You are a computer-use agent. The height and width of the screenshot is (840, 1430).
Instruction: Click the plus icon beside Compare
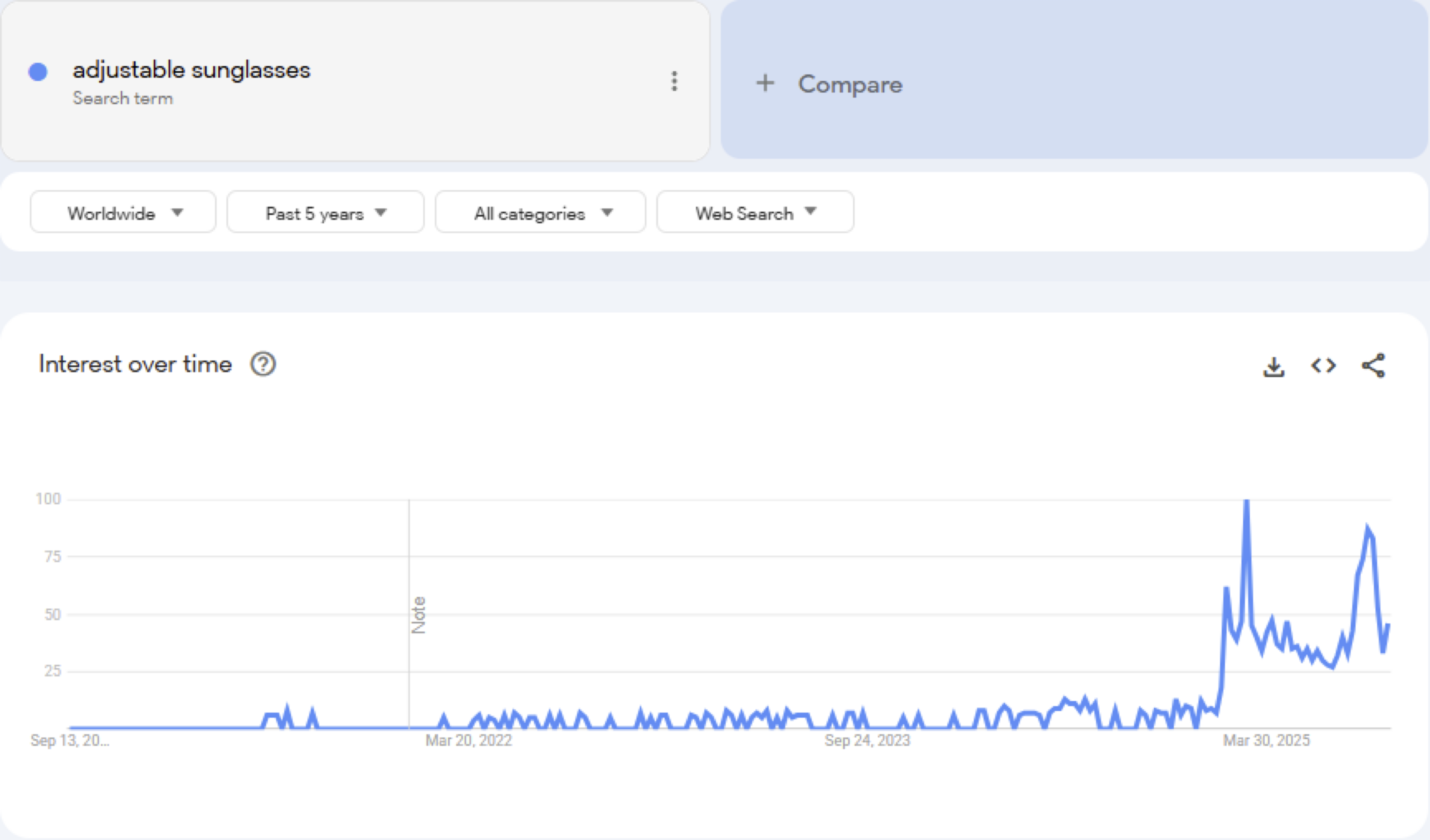(x=765, y=83)
